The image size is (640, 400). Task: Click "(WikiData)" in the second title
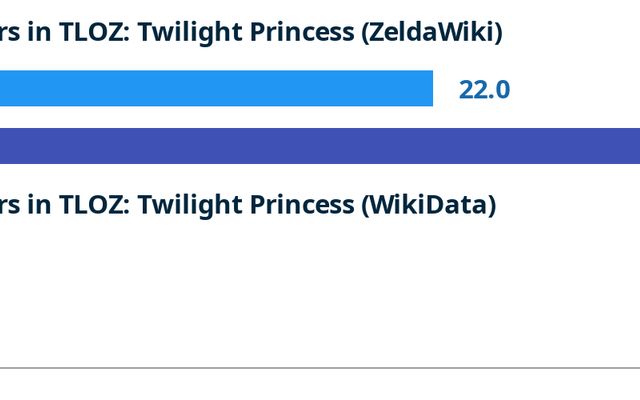pyautogui.click(x=428, y=205)
